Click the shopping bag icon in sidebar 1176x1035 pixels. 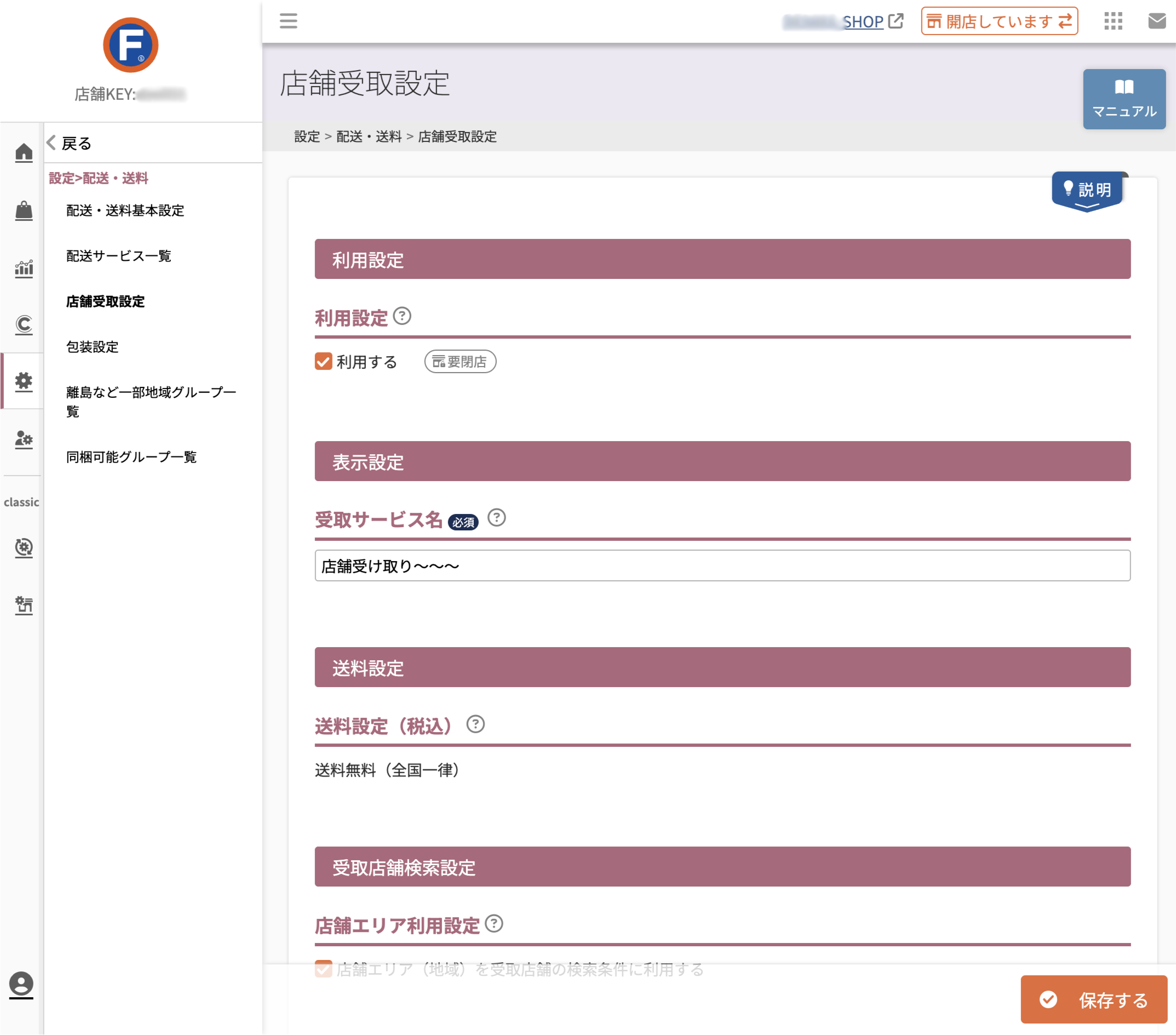coord(24,210)
